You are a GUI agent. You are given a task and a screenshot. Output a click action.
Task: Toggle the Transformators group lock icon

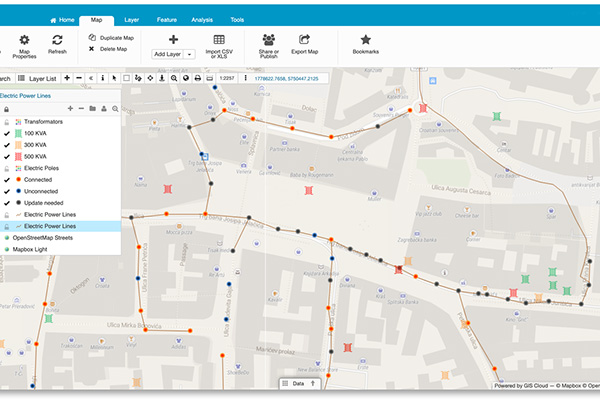[7, 122]
